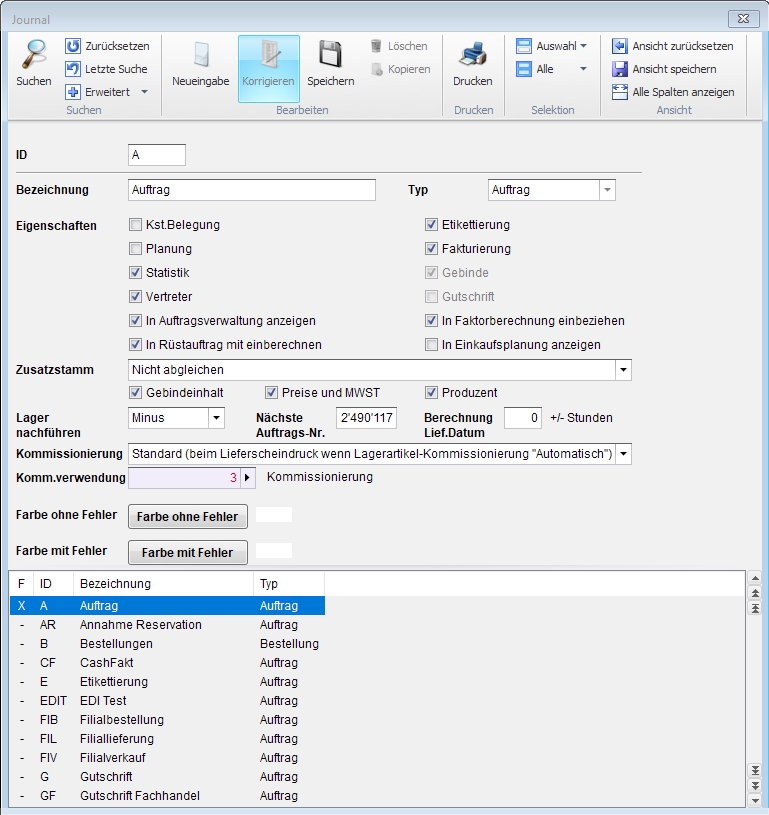The height and width of the screenshot is (815, 769).
Task: Click the Berechnung Lief.Datum hours field
Action: 523,418
